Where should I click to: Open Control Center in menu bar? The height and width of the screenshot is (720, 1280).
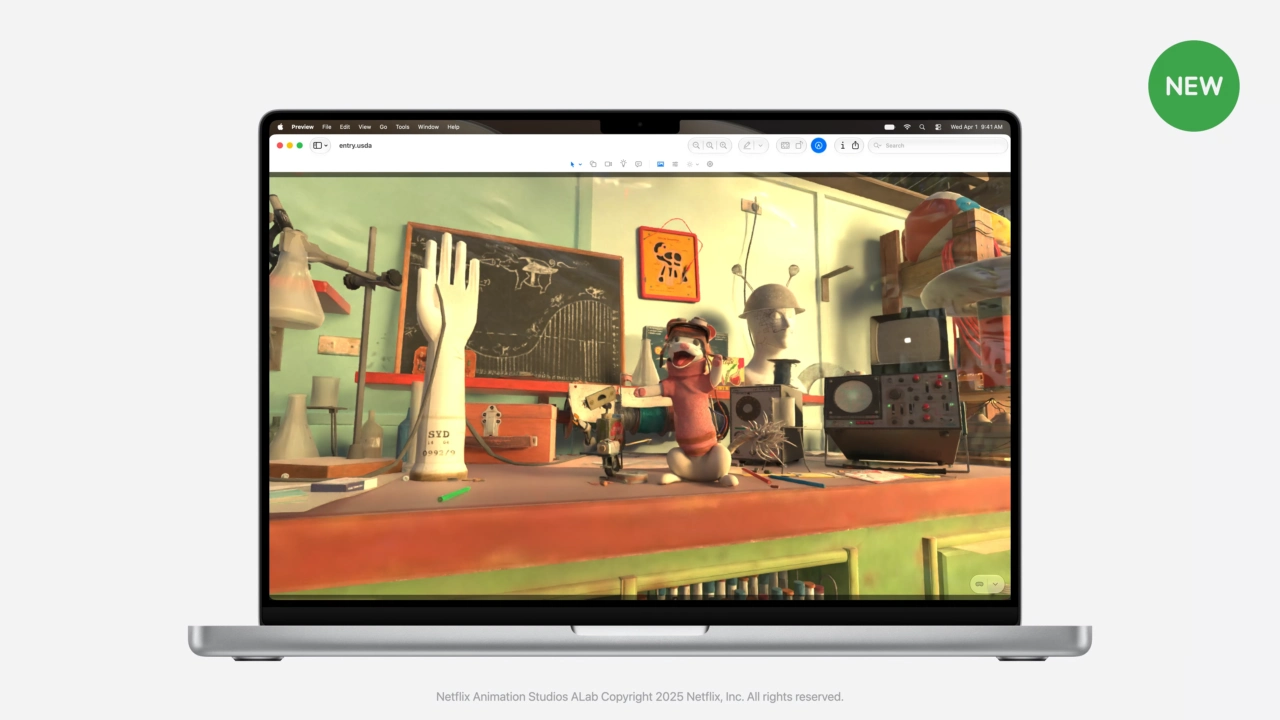[x=937, y=127]
